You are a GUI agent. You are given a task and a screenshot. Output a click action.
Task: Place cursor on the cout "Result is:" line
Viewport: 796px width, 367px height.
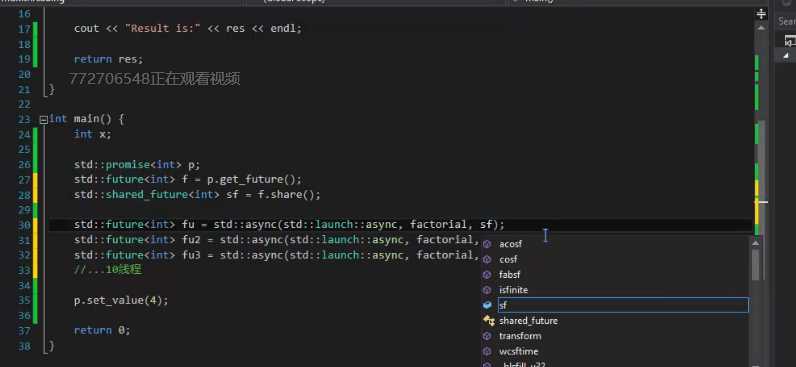(188, 28)
